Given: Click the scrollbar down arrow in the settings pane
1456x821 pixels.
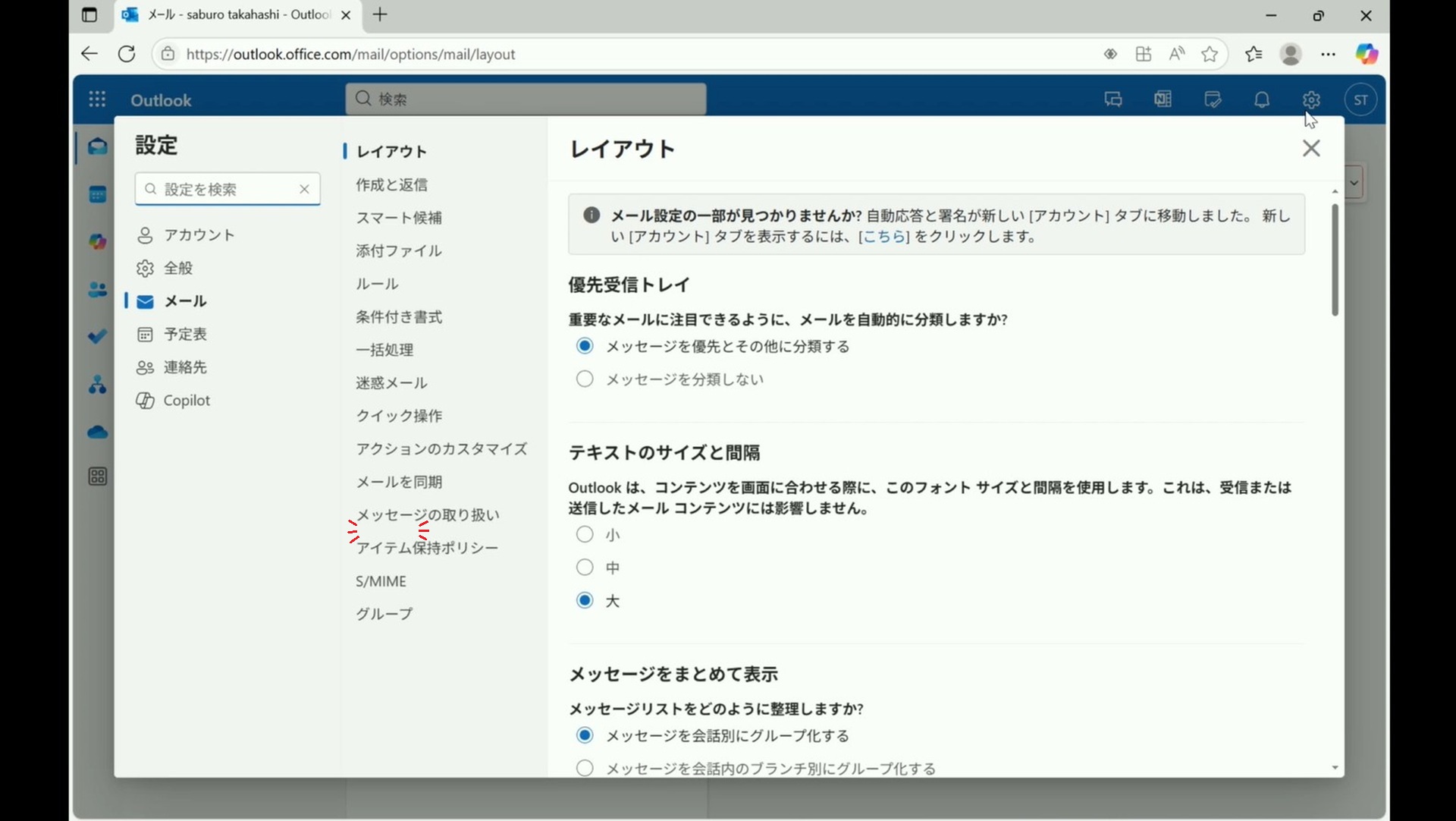Looking at the screenshot, I should (x=1335, y=768).
